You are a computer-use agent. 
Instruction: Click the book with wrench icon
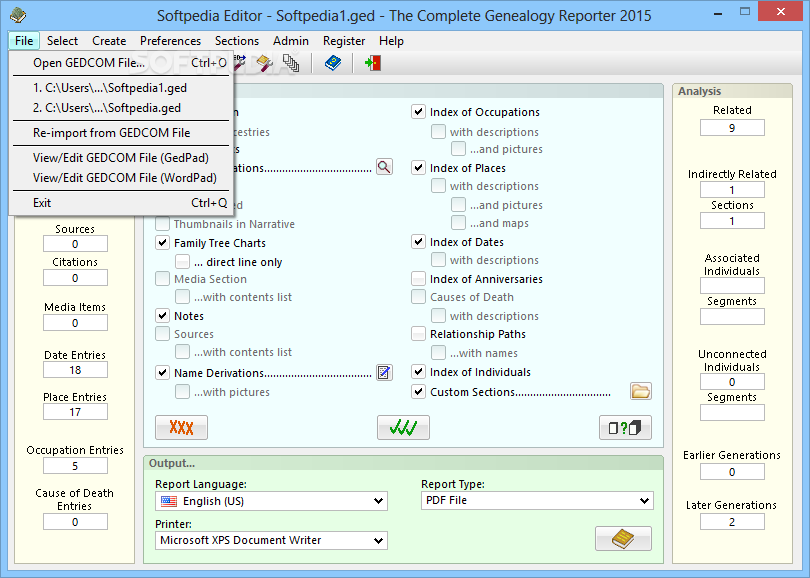[264, 64]
